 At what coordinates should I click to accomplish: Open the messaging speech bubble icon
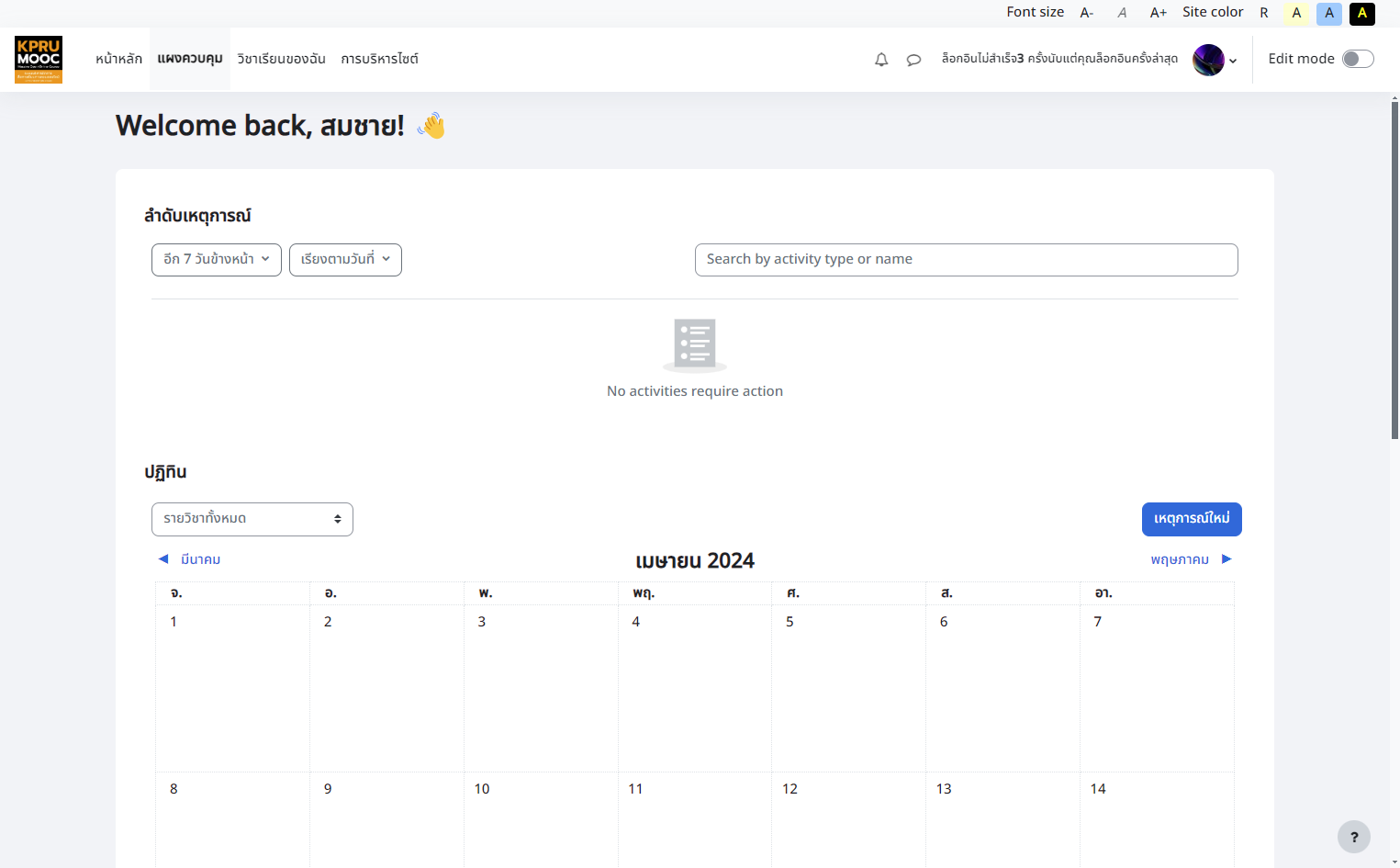(913, 60)
